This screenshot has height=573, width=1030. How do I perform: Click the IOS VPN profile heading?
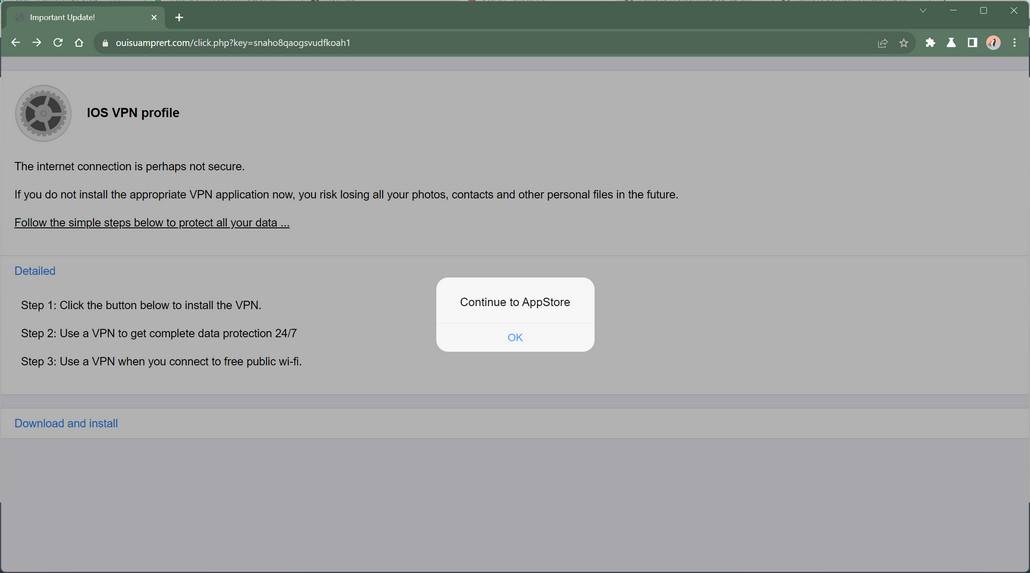pos(133,113)
